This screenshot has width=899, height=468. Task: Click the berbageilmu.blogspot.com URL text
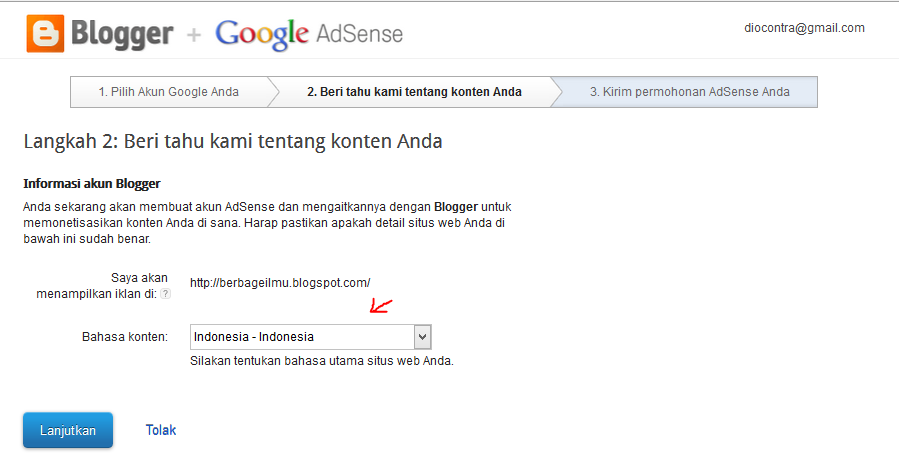pyautogui.click(x=280, y=283)
